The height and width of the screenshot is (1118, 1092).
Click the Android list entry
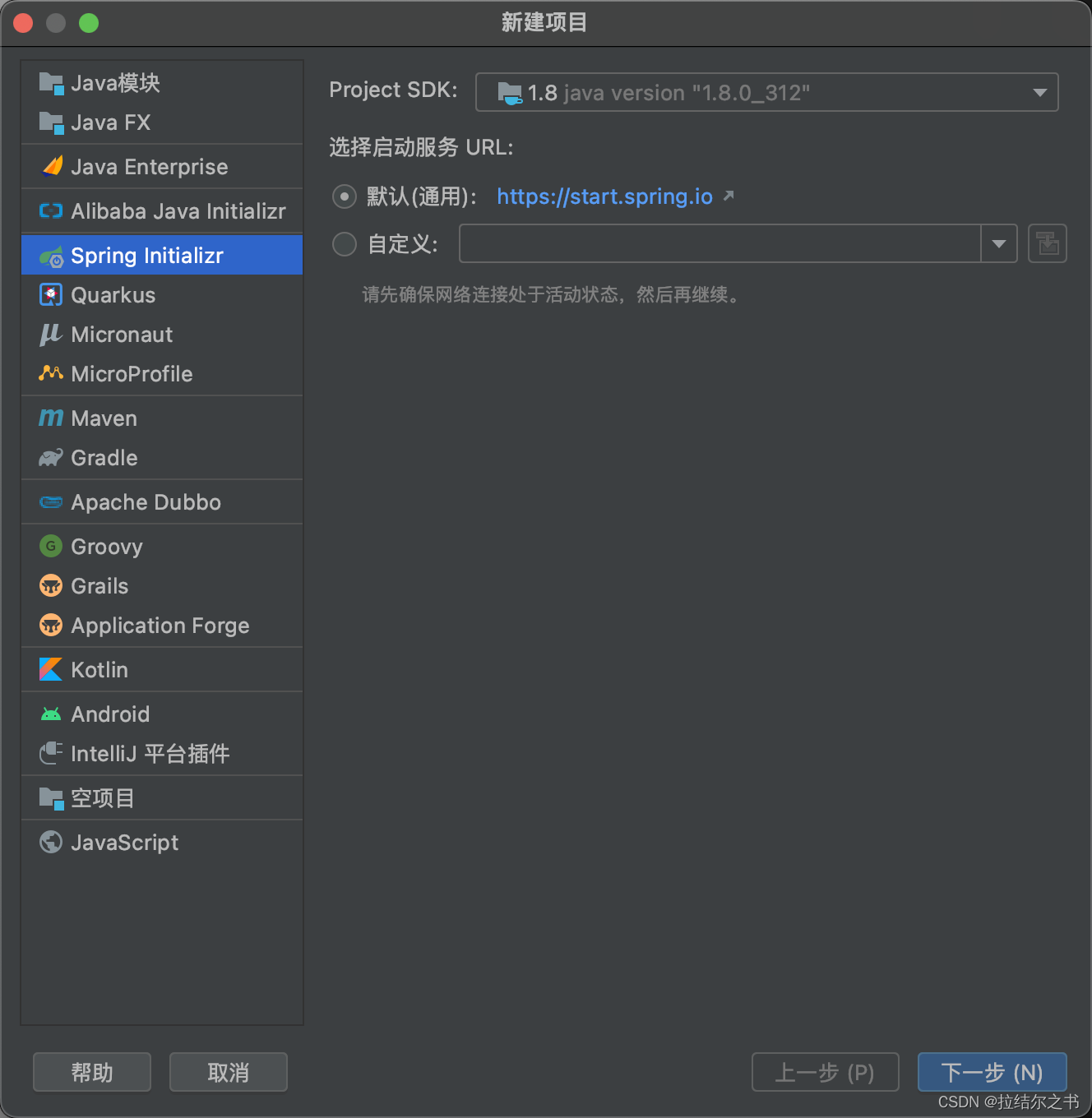point(162,714)
